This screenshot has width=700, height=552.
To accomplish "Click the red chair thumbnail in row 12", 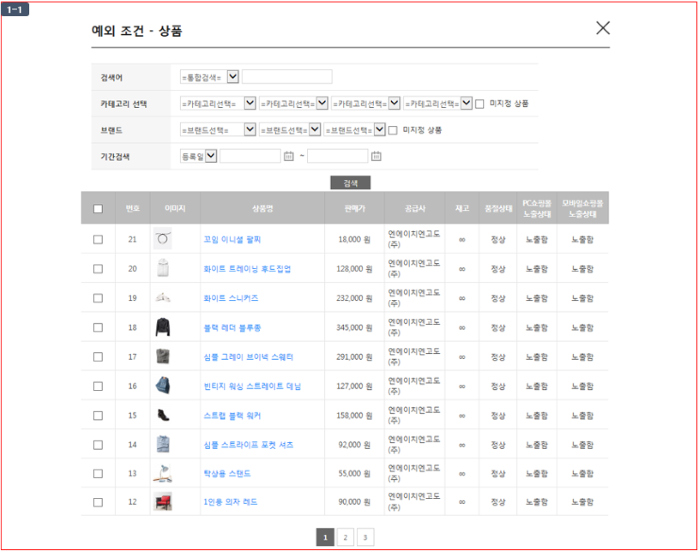I will (x=163, y=502).
